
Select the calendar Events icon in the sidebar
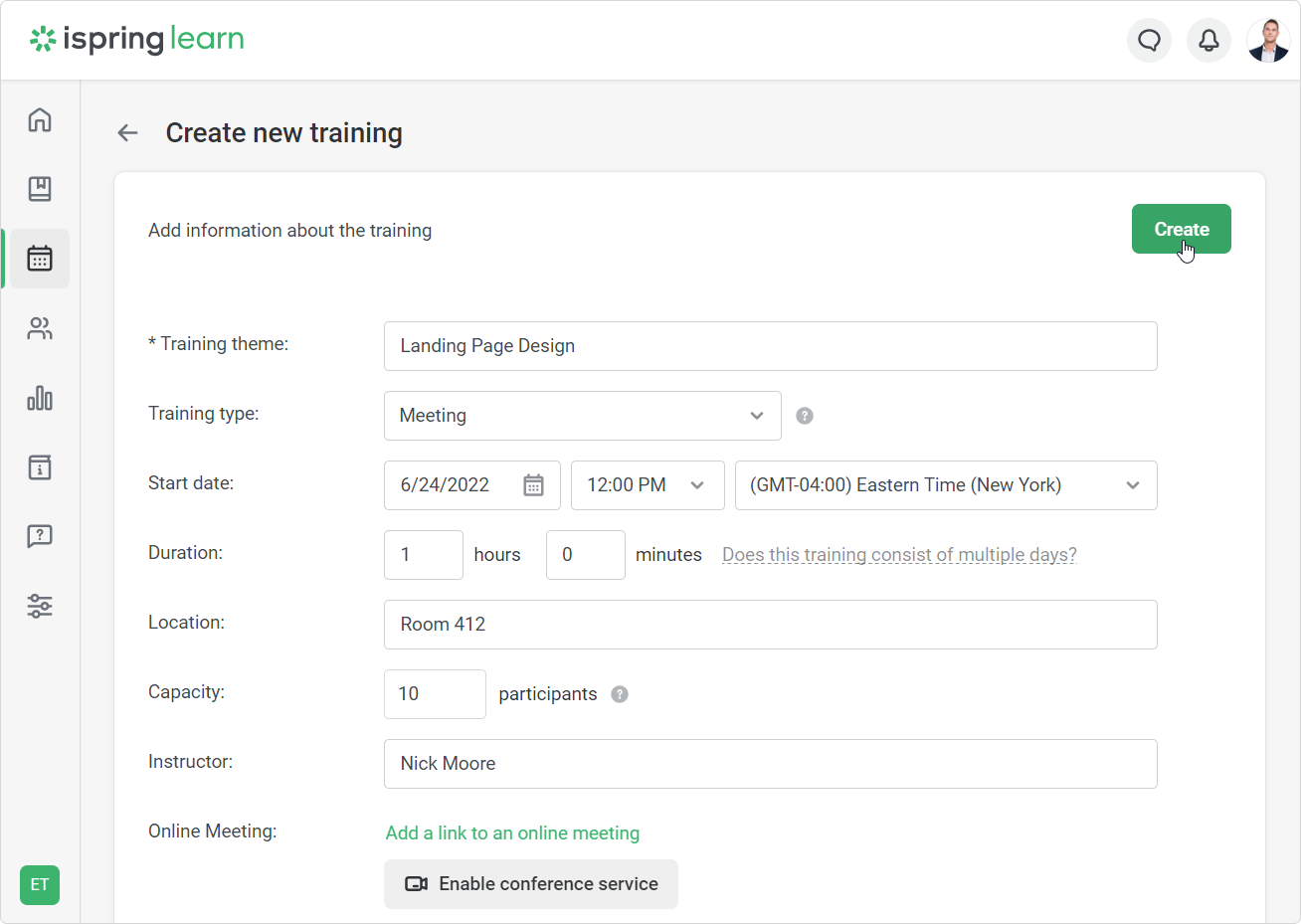pyautogui.click(x=40, y=259)
